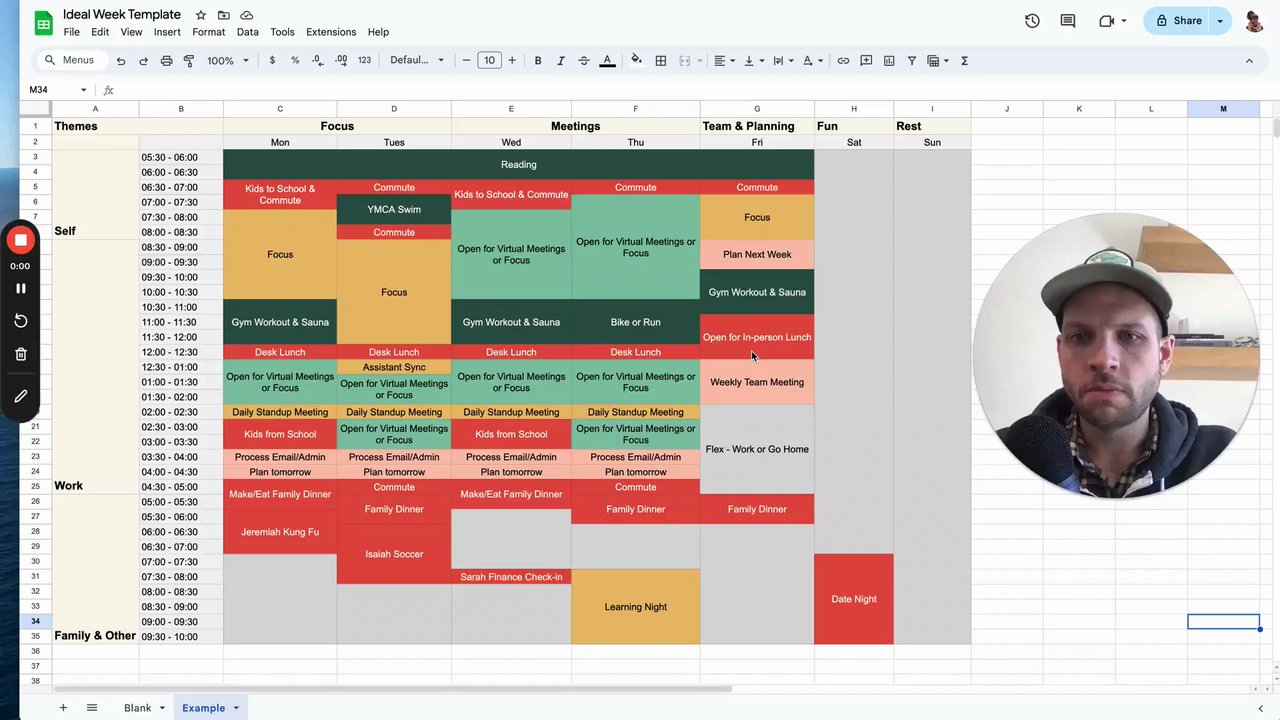Open horizontal align dropdown
This screenshot has width=1280, height=720.
coord(723,61)
